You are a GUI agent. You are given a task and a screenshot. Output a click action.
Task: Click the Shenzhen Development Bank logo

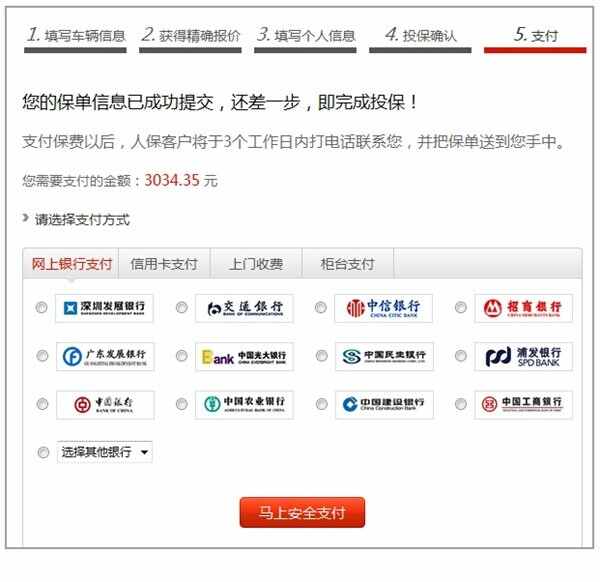click(x=104, y=308)
